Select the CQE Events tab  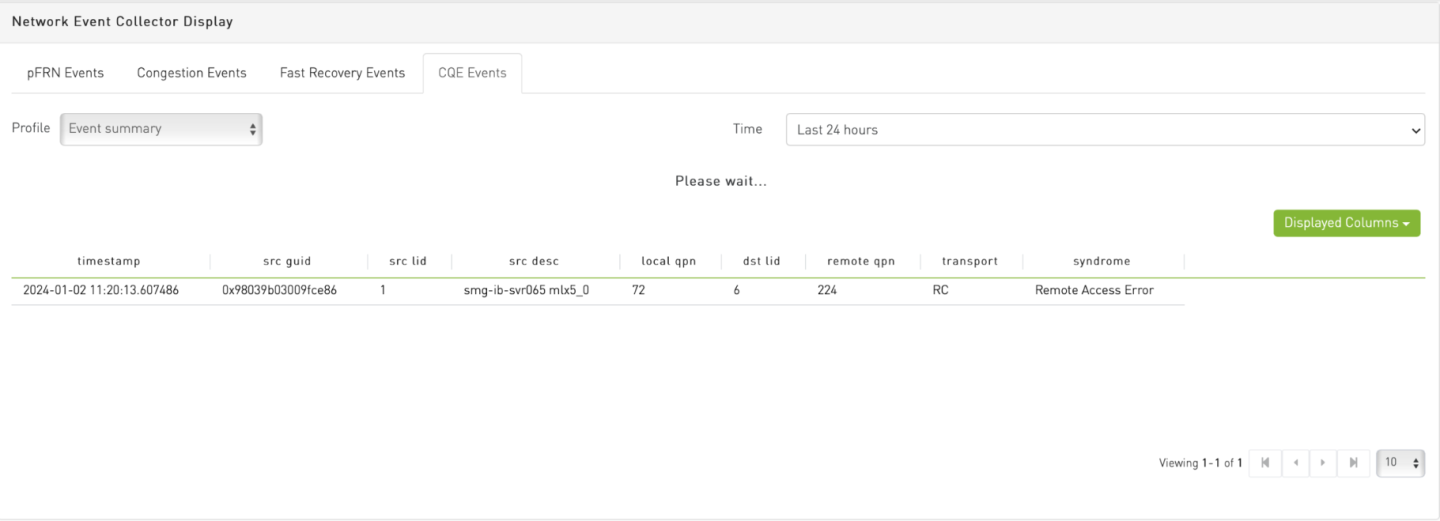tap(472, 73)
